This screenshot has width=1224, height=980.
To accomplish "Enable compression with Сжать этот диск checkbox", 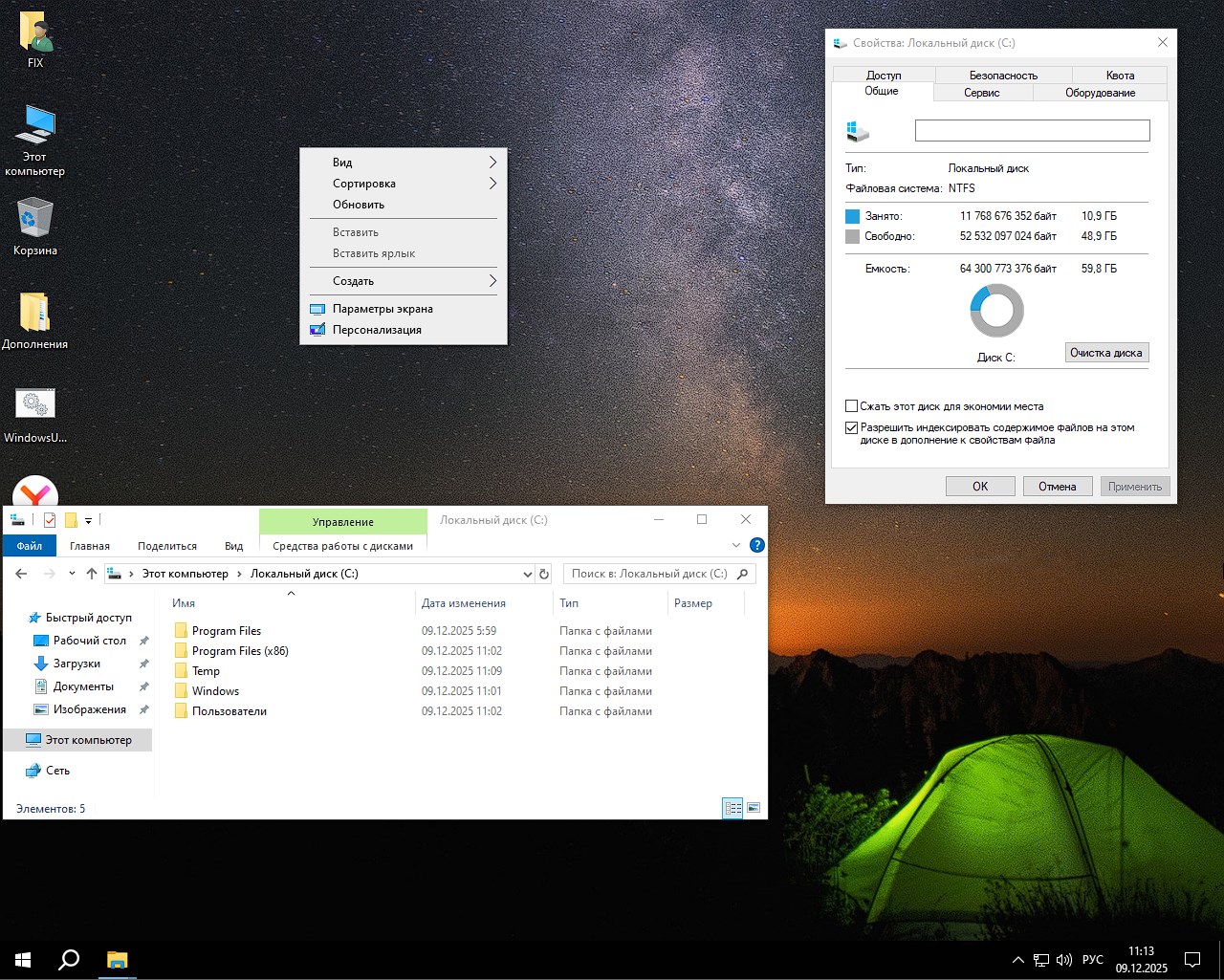I will (850, 405).
